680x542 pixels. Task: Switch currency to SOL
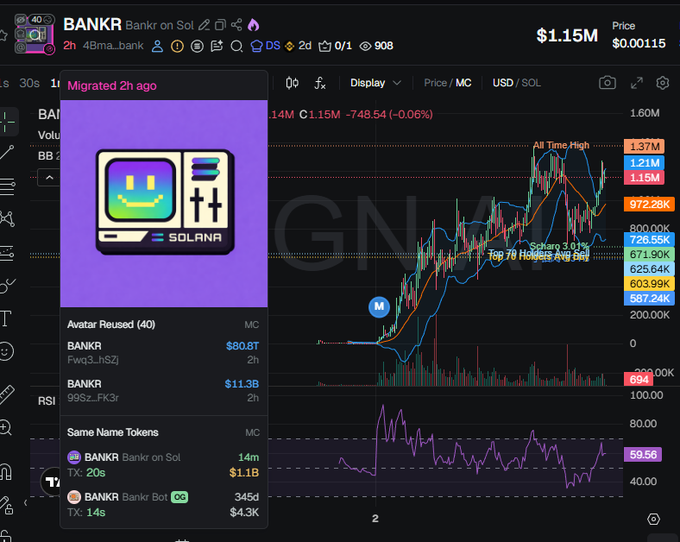click(531, 83)
